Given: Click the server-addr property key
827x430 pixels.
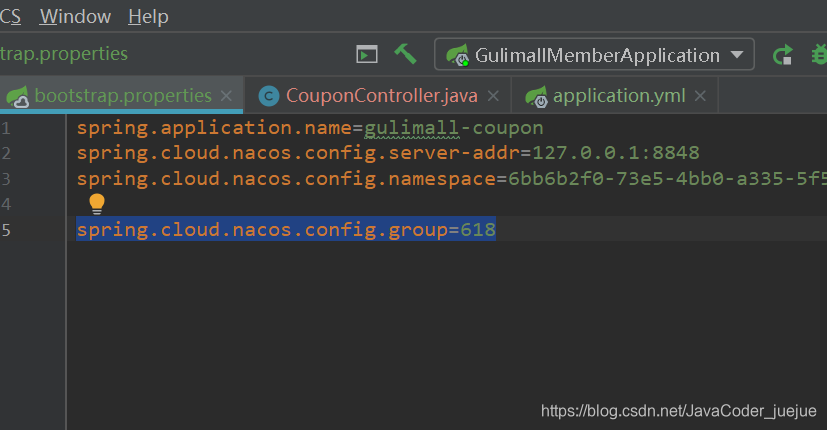Looking at the screenshot, I should pos(299,154).
